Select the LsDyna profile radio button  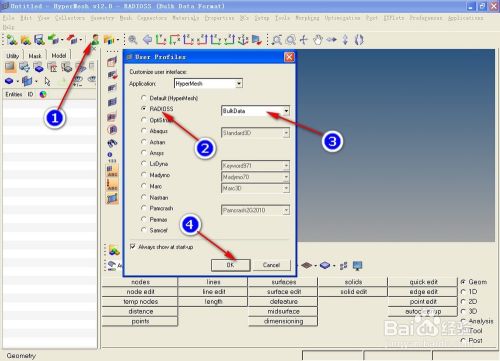coord(144,164)
